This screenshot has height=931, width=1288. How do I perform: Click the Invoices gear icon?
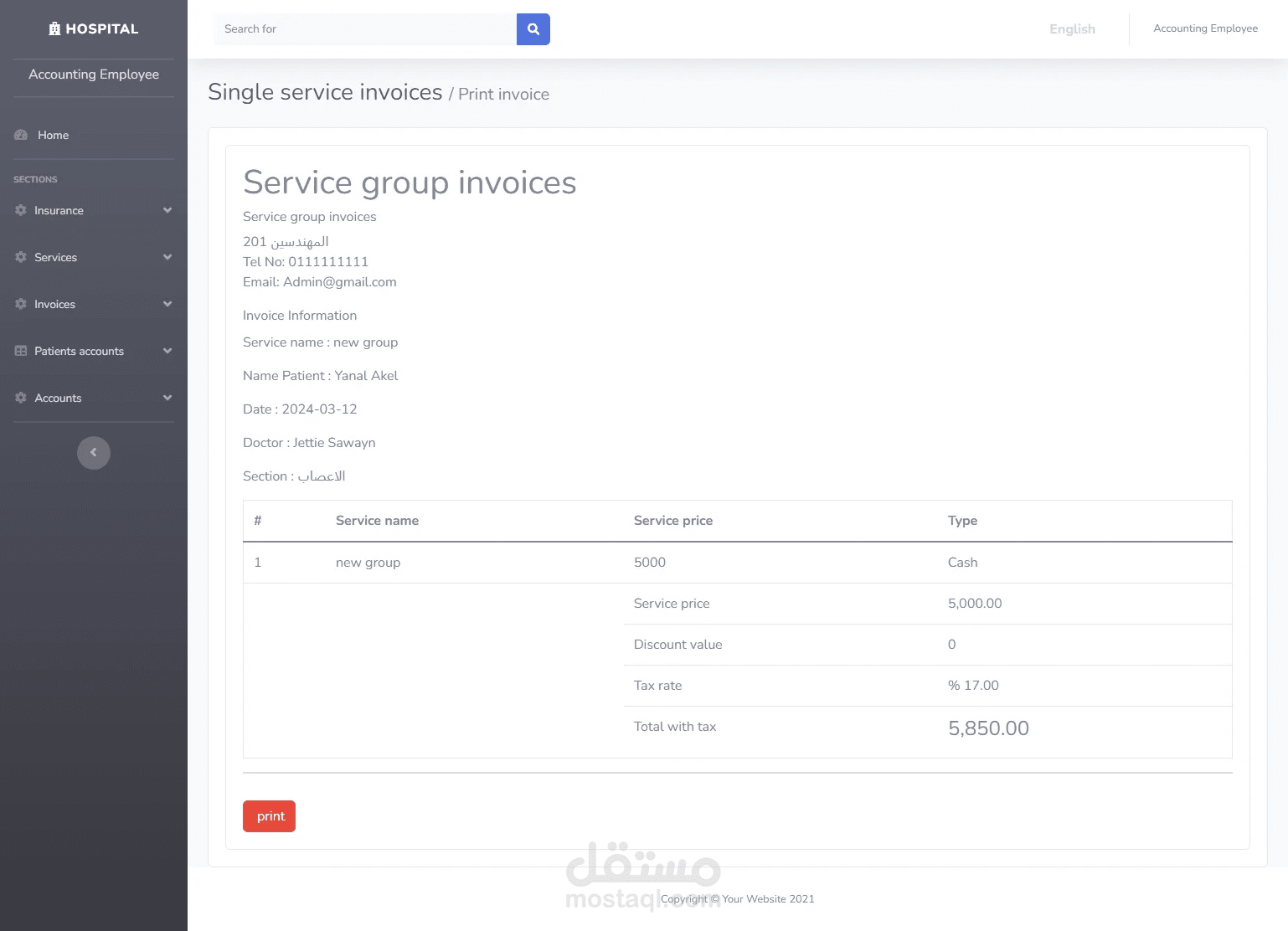[x=21, y=304]
